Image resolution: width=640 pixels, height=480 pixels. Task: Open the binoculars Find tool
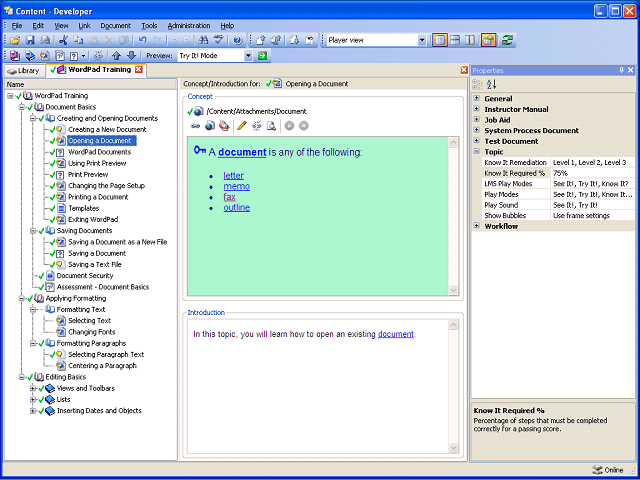click(204, 40)
